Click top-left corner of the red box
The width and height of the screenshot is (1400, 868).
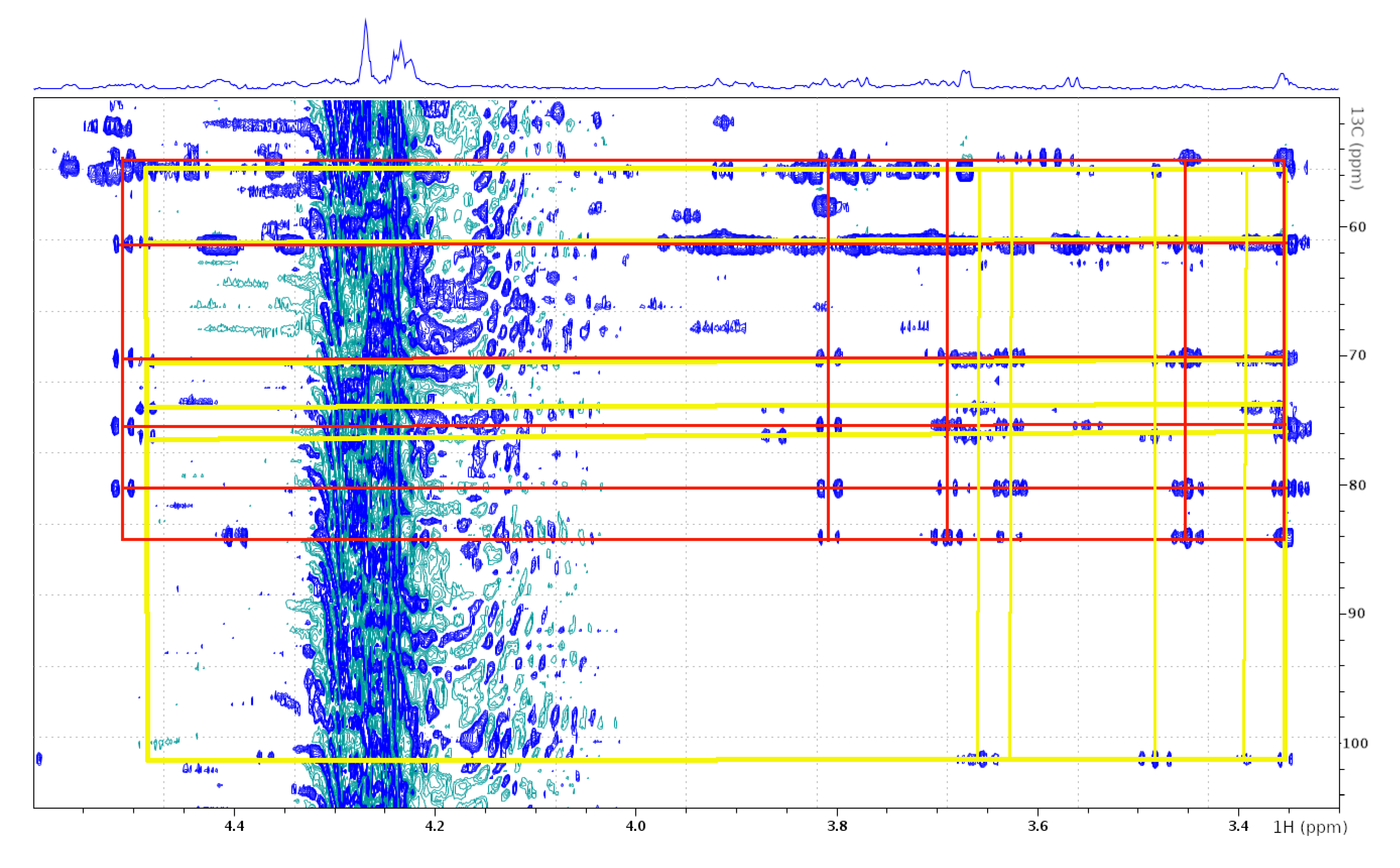[x=123, y=161]
